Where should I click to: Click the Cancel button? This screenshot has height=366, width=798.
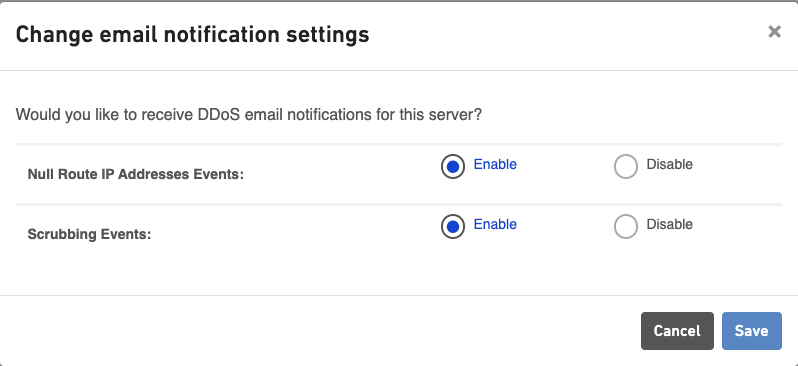(x=677, y=331)
